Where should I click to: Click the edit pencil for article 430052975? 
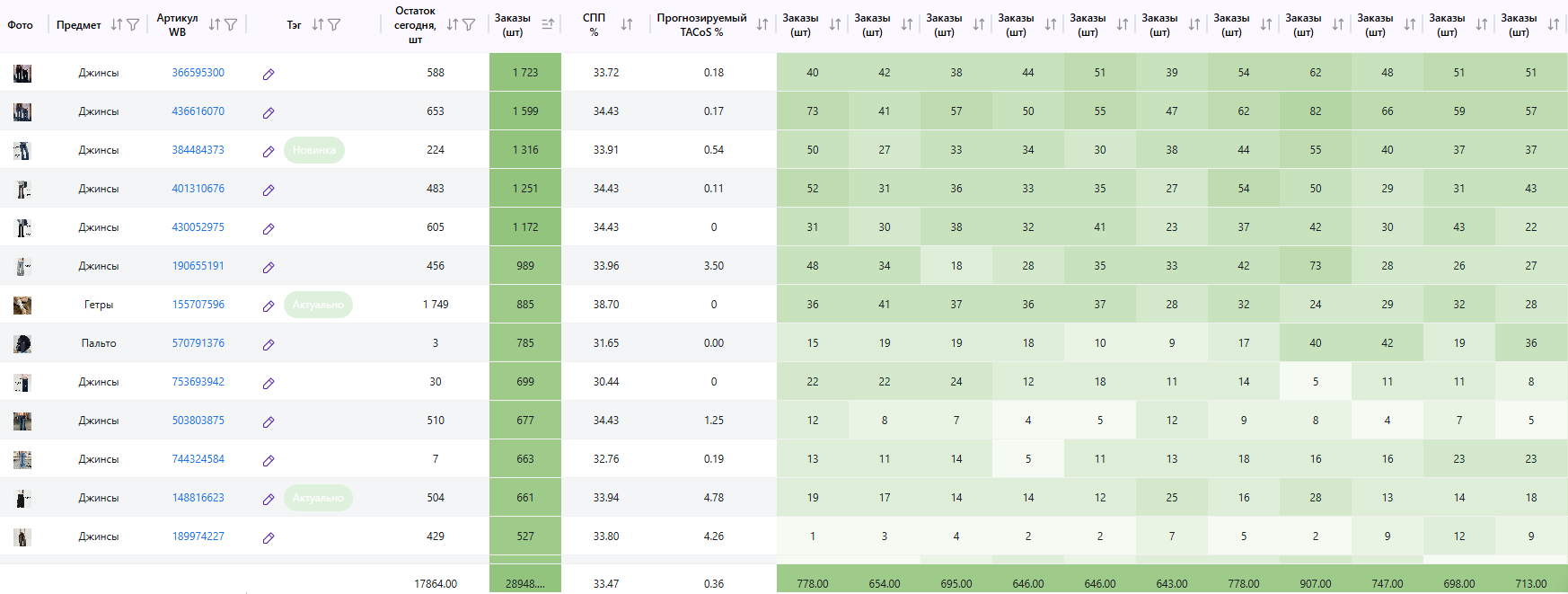pyautogui.click(x=269, y=228)
